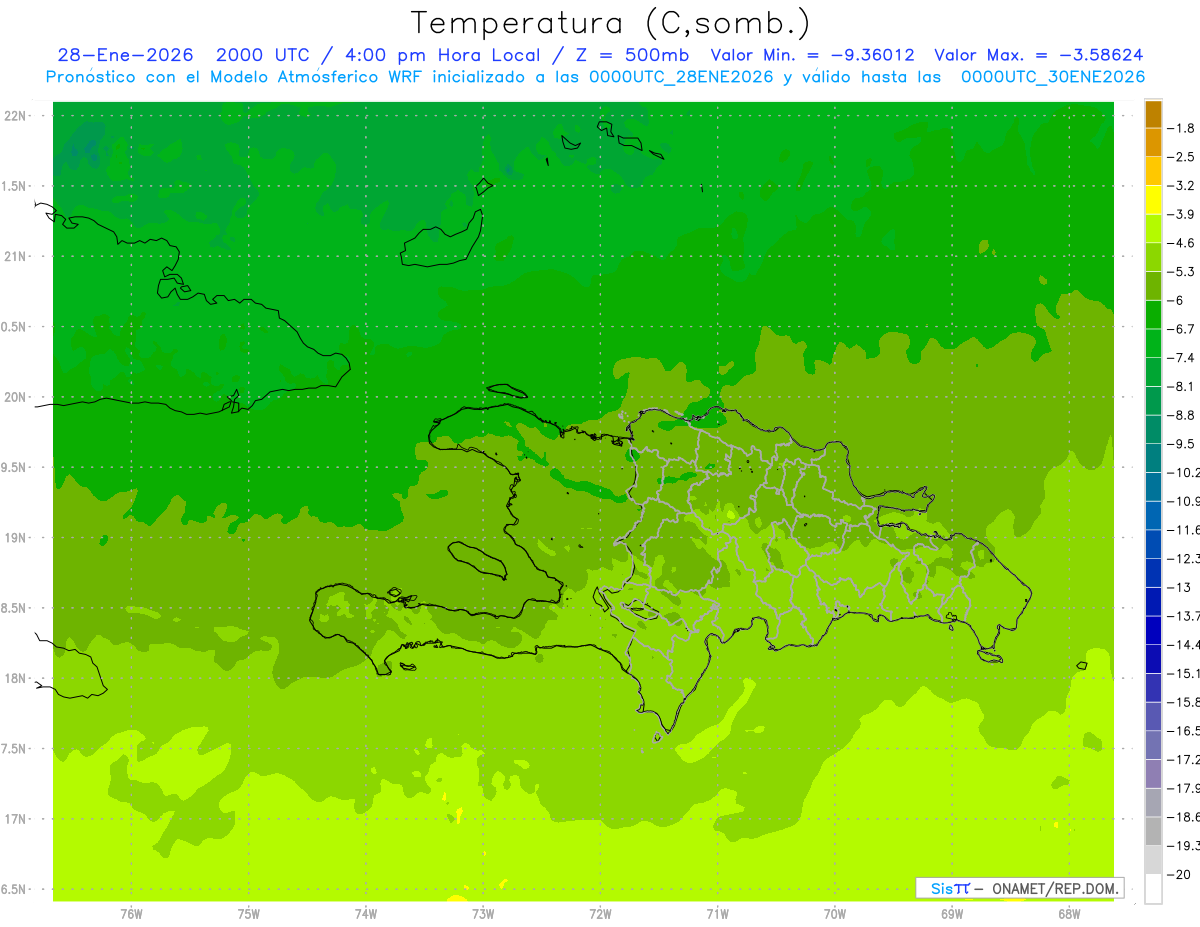Click the '69W' longitude label
Image resolution: width=1200 pixels, height=927 pixels.
coord(952,914)
